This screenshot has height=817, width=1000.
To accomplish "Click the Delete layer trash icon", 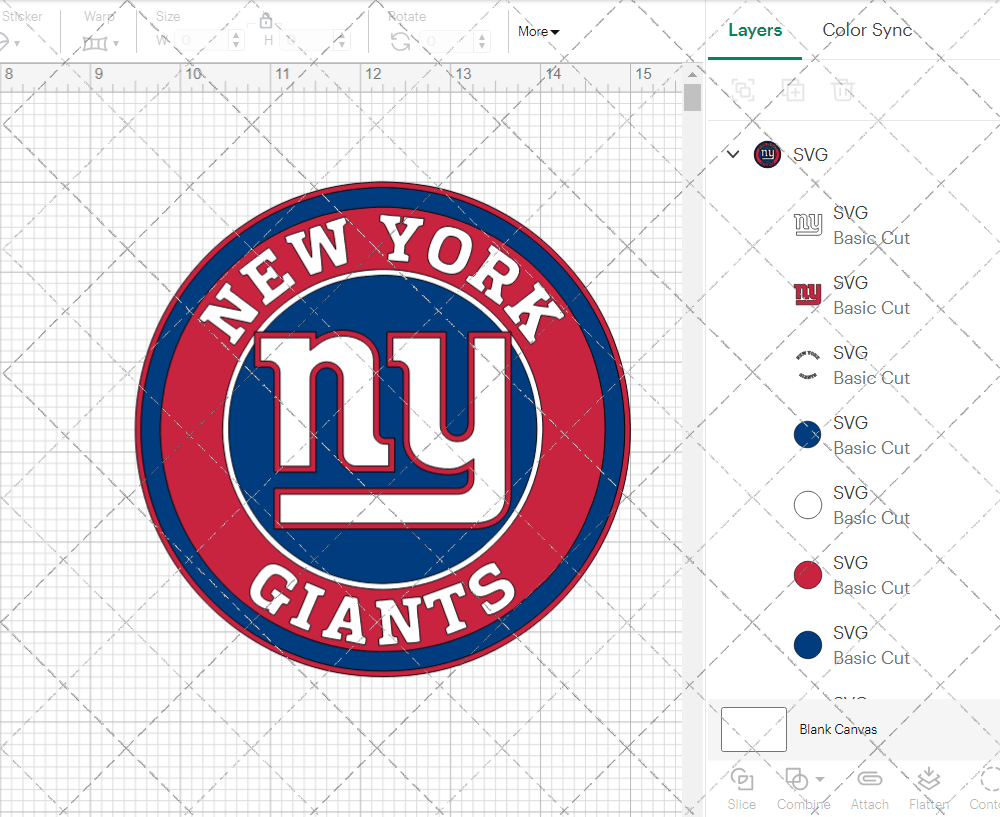I will (x=843, y=90).
